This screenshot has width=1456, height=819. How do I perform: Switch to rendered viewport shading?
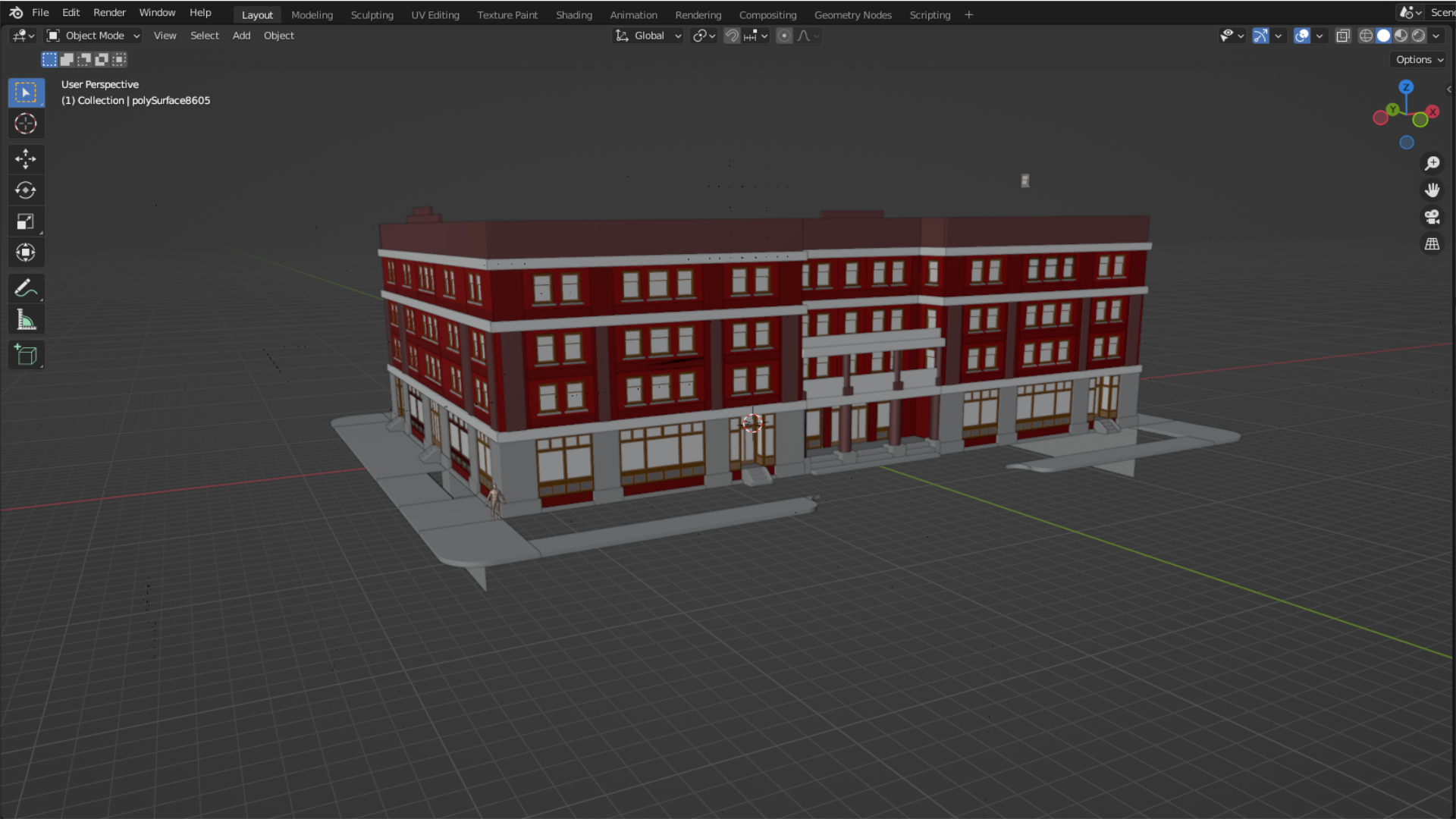[x=1418, y=36]
